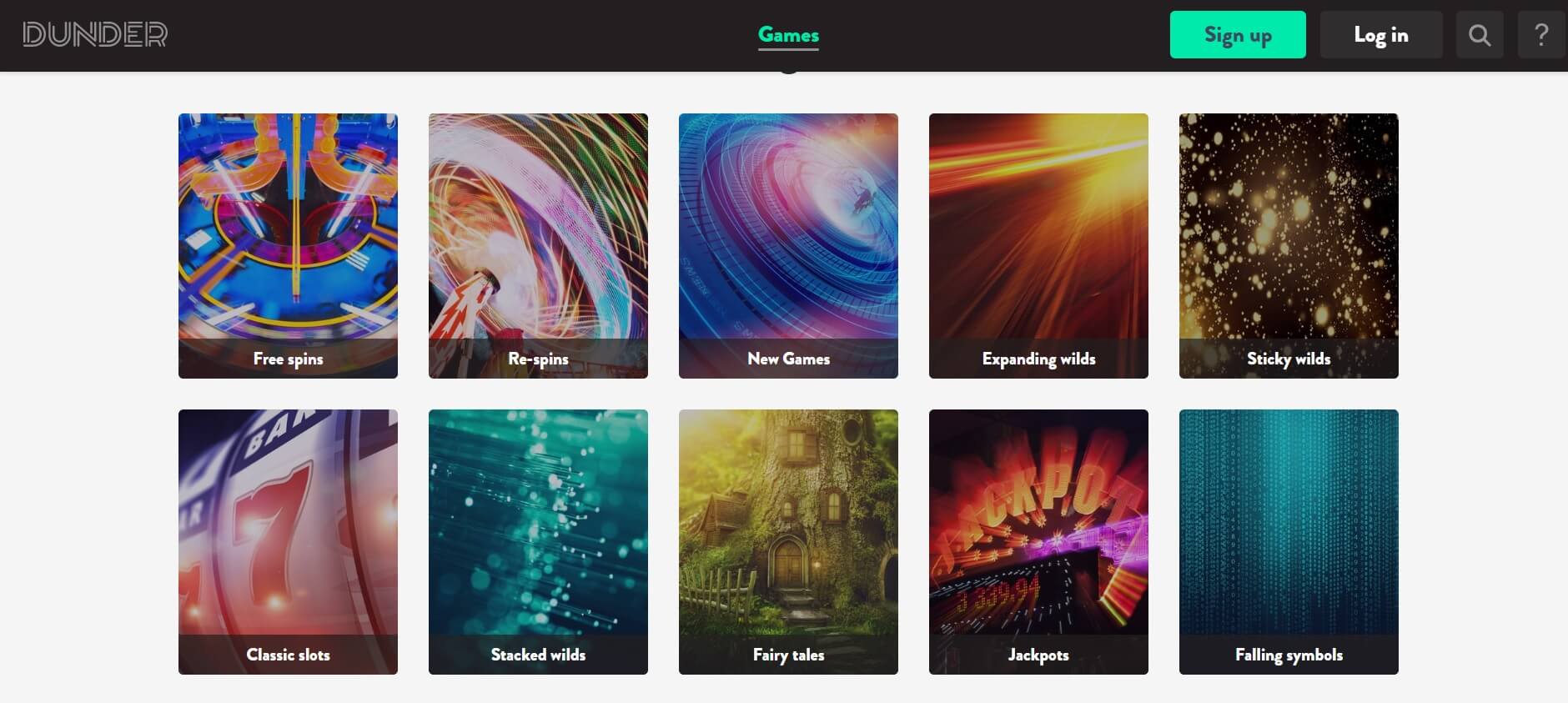The image size is (1568, 703).
Task: Select the Games tab
Action: (788, 35)
